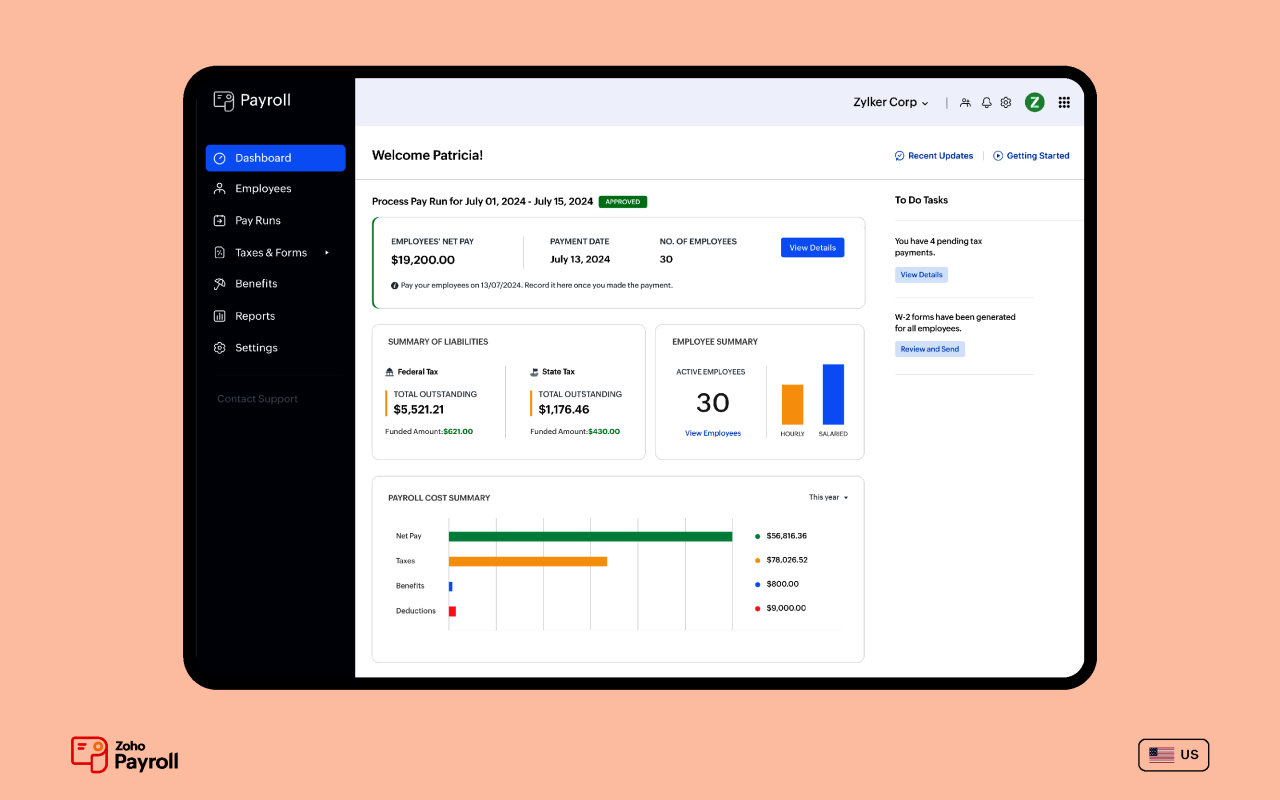Image resolution: width=1280 pixels, height=800 pixels.
Task: Change the This year period selector
Action: 828,497
